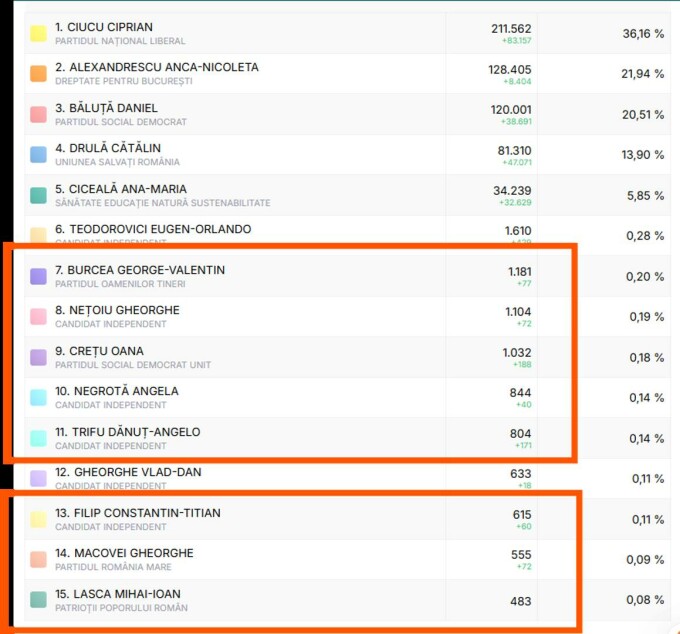This screenshot has width=680, height=634.
Task: Click the 128.405 vote total
Action: [511, 69]
